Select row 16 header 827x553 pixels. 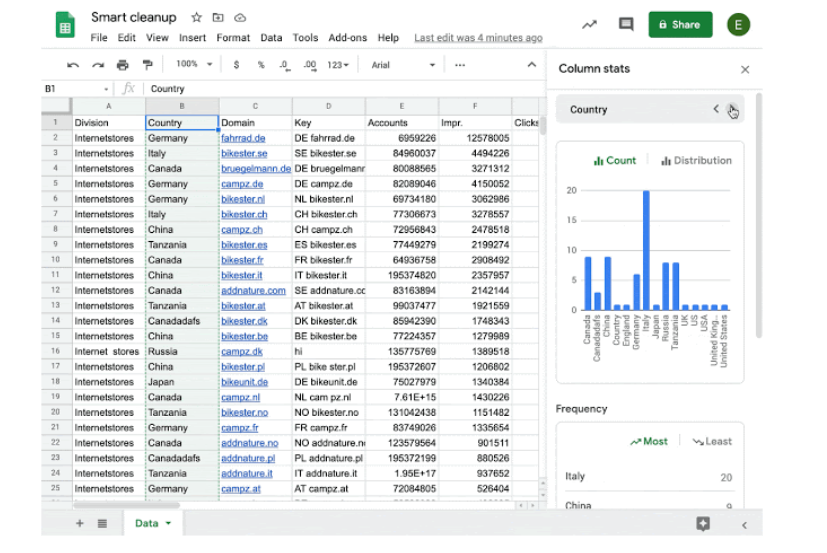(55, 351)
